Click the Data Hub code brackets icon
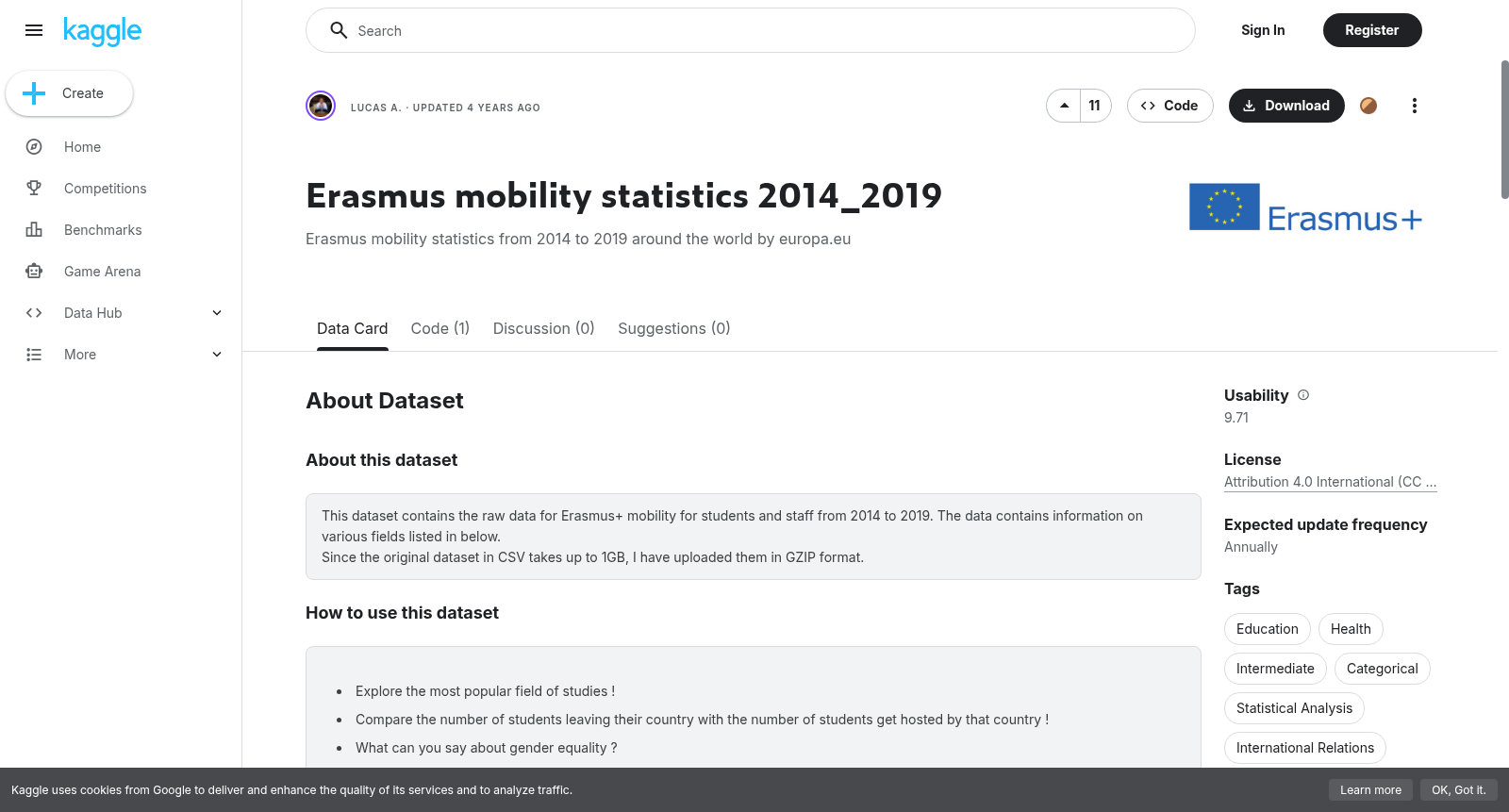This screenshot has width=1509, height=812. (34, 313)
